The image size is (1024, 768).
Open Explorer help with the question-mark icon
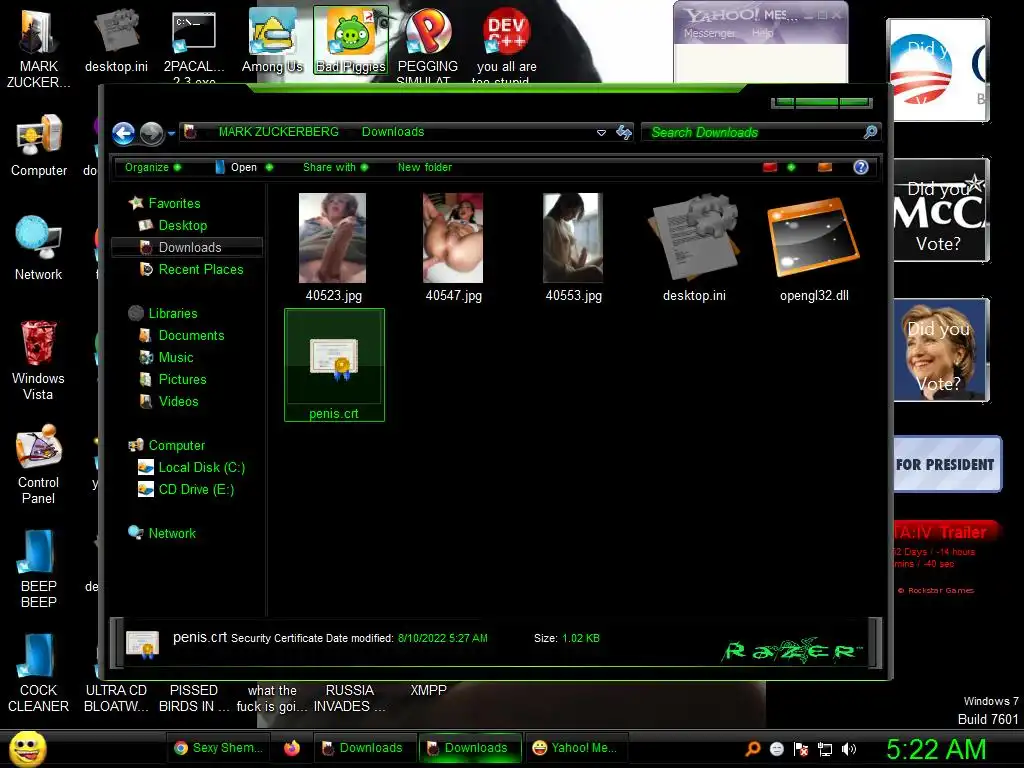pyautogui.click(x=861, y=167)
